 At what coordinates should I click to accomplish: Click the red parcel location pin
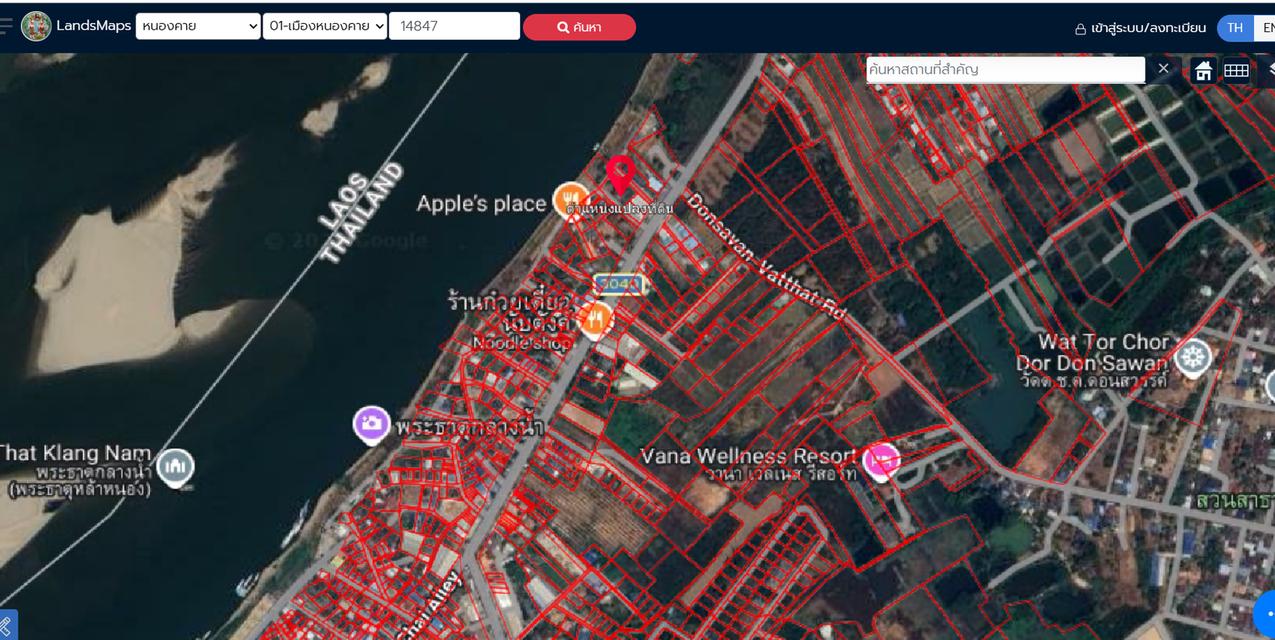(621, 175)
